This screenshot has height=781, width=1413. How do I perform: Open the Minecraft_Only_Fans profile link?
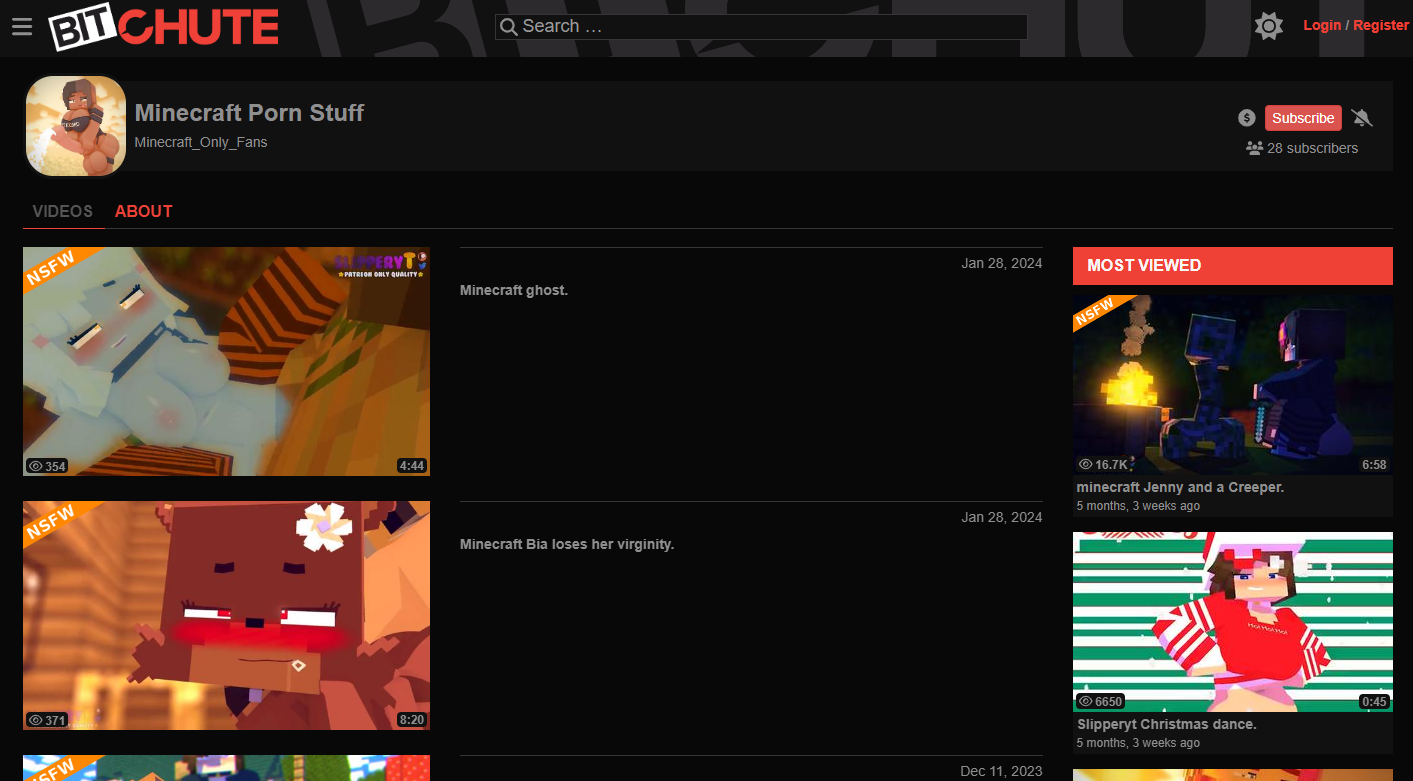(201, 142)
